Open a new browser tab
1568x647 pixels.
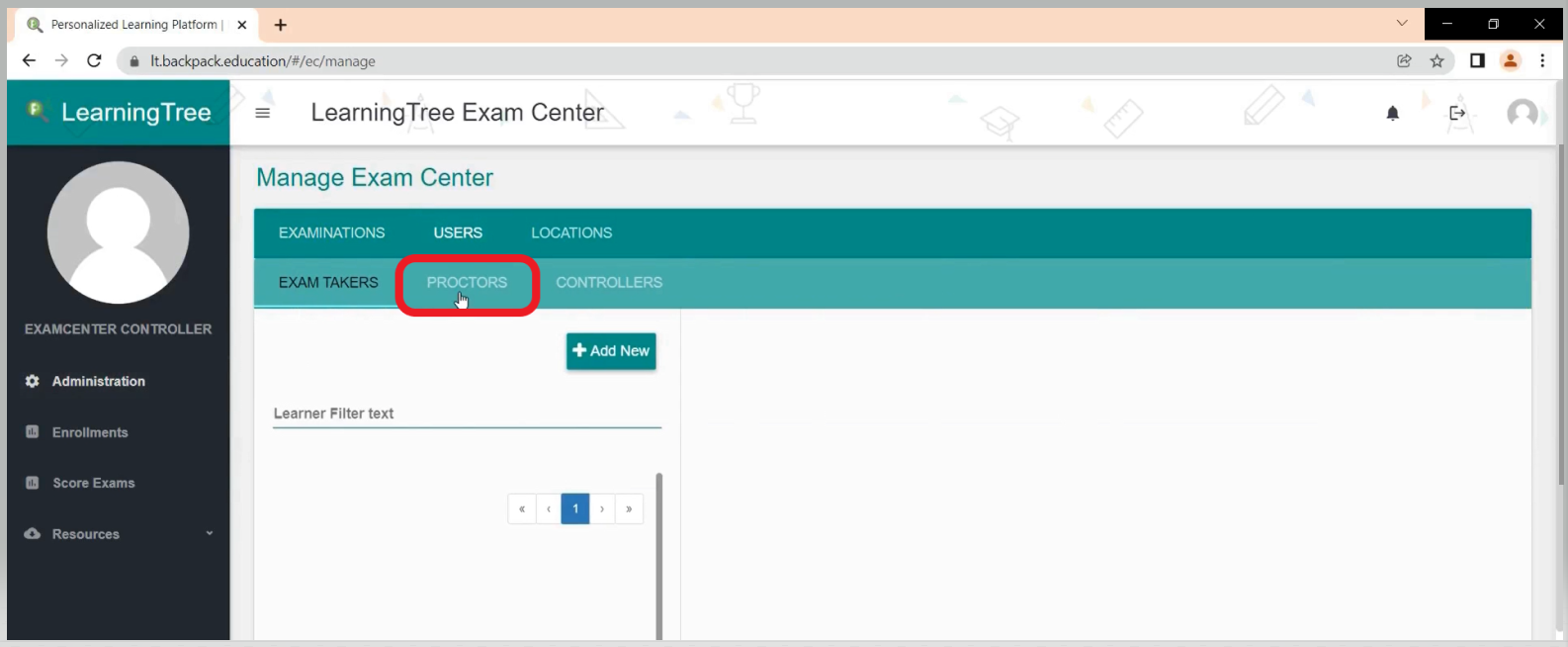(281, 25)
